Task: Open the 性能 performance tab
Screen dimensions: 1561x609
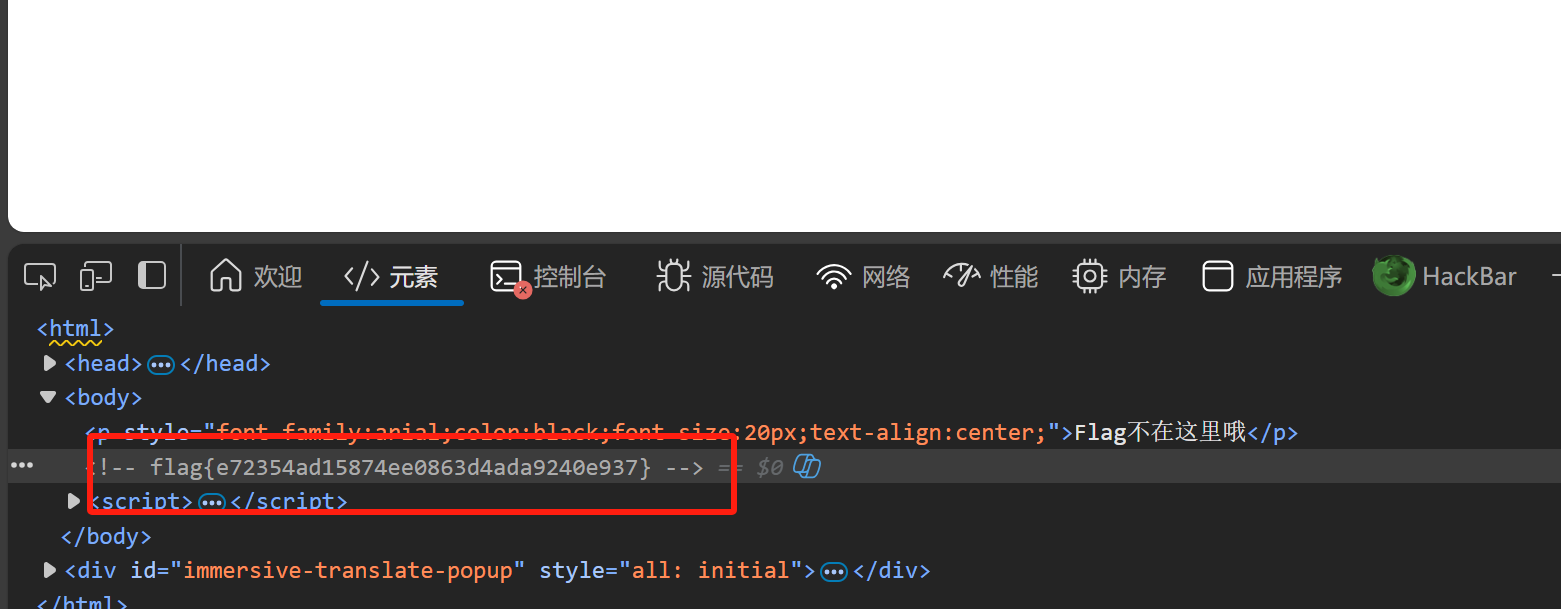Action: 991,276
